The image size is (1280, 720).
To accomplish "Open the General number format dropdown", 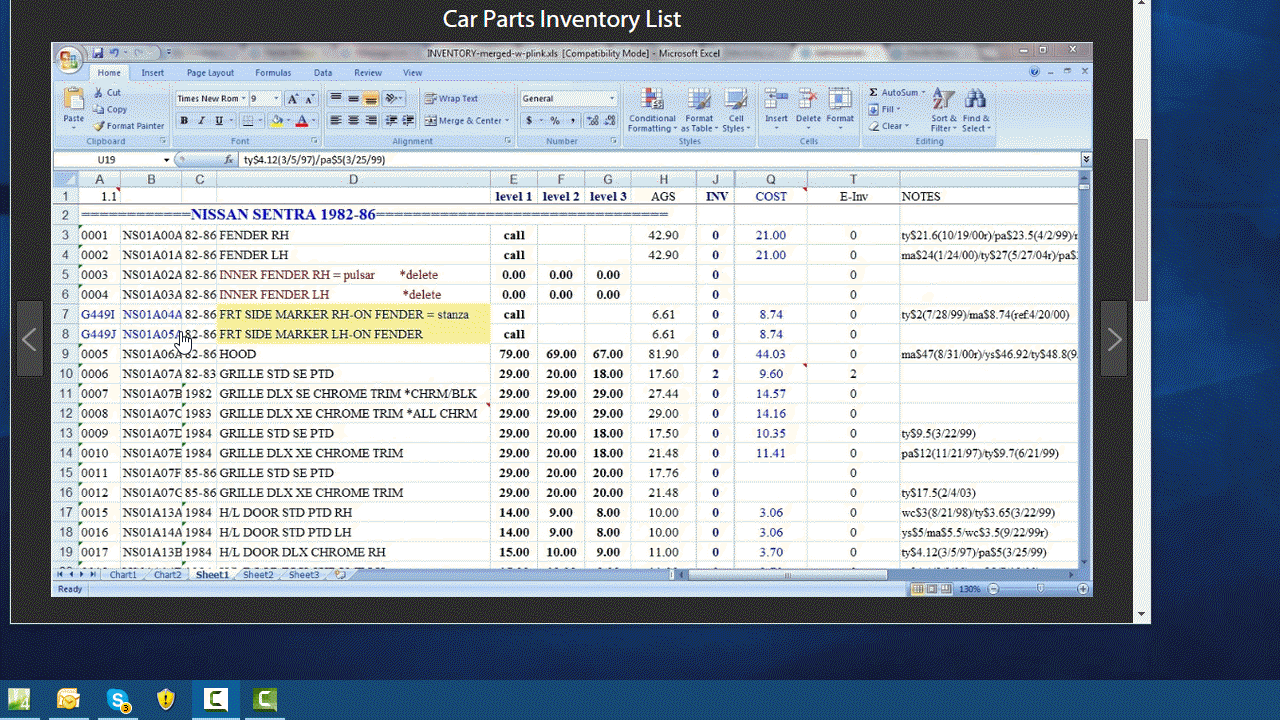I will click(x=612, y=99).
